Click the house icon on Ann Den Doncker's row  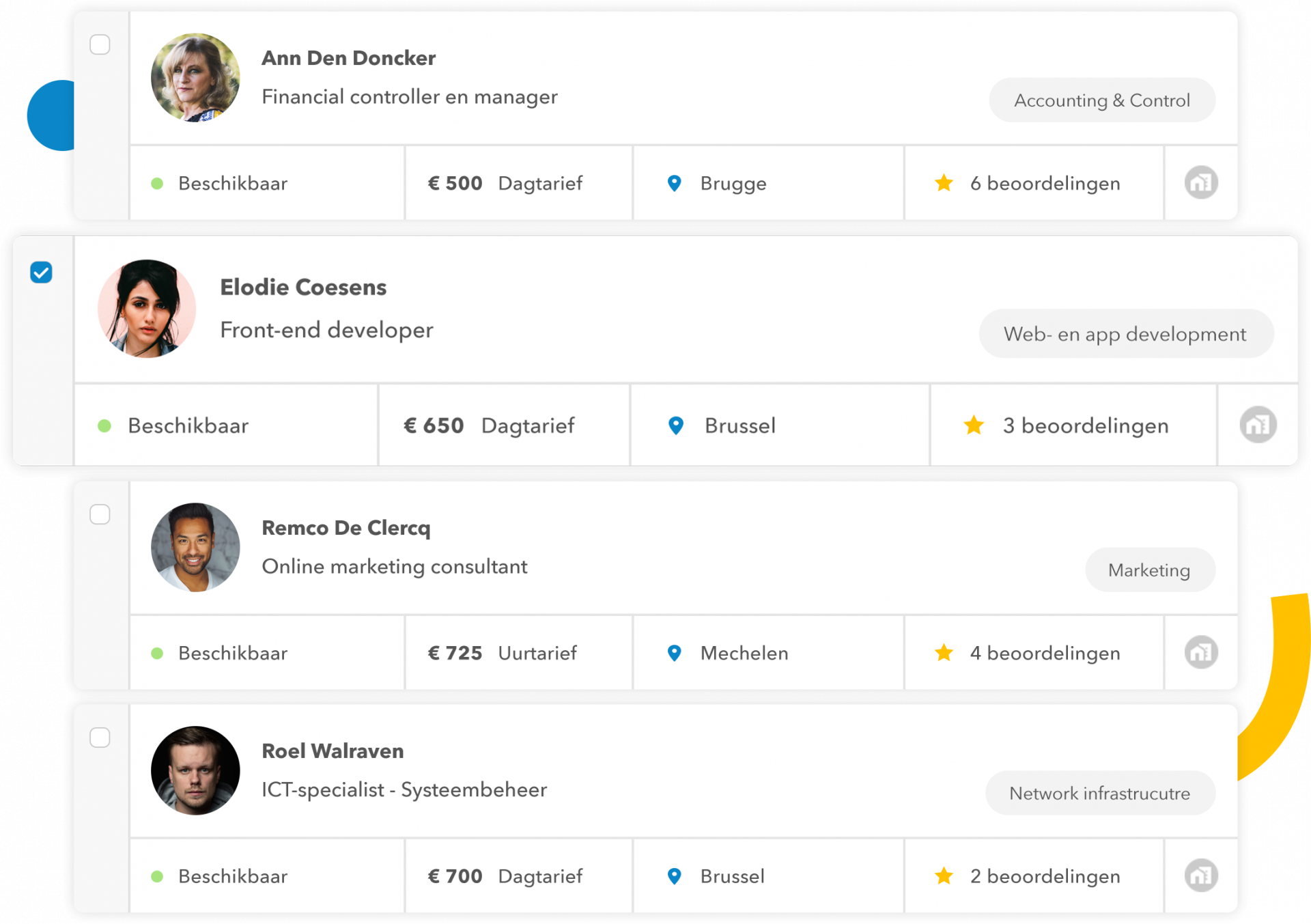coord(1201,183)
